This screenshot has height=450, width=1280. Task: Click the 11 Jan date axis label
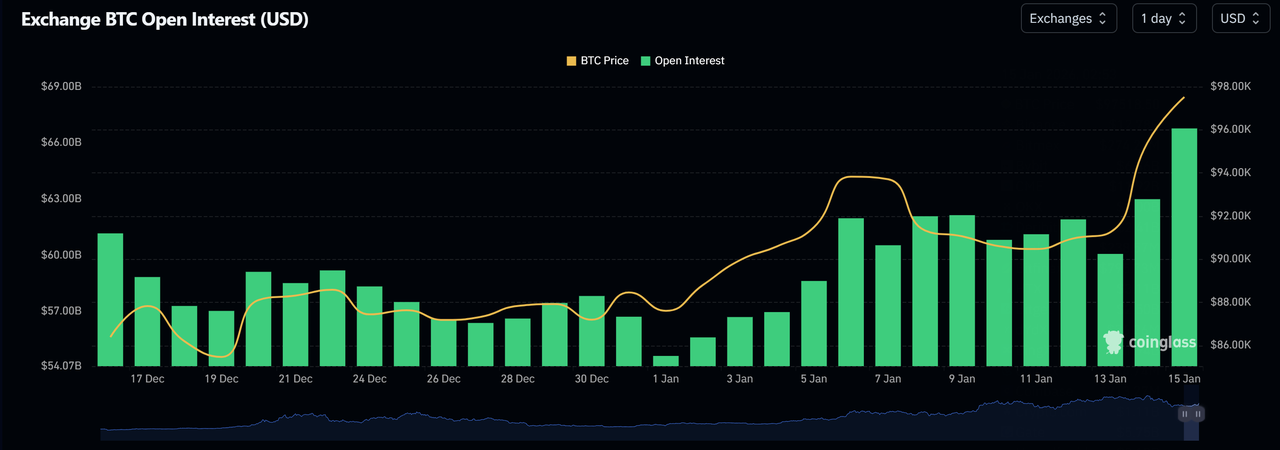[1036, 379]
